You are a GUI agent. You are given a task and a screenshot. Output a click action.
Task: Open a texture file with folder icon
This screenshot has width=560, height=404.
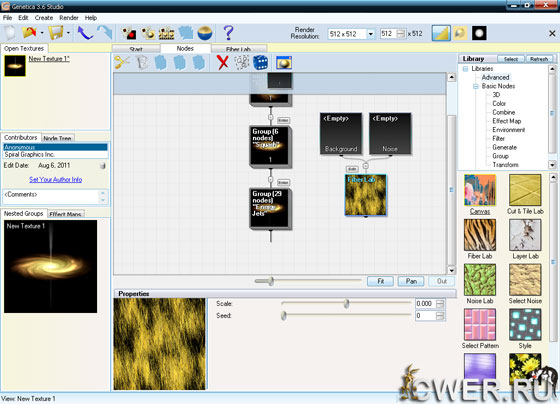(x=29, y=33)
